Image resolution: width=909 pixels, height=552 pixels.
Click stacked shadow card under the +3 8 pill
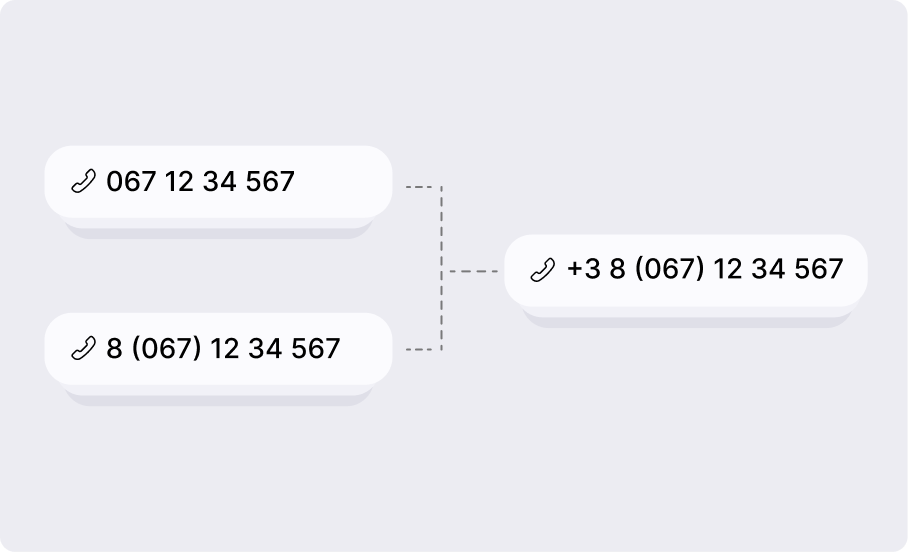tap(688, 318)
